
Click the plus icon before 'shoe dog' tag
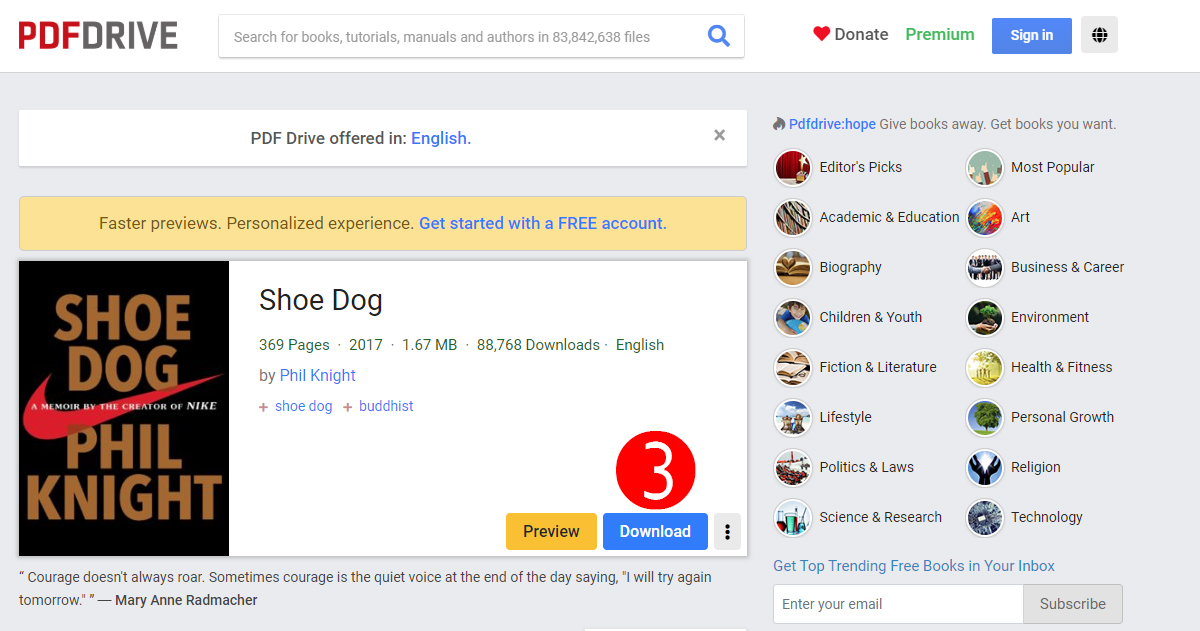tap(264, 407)
